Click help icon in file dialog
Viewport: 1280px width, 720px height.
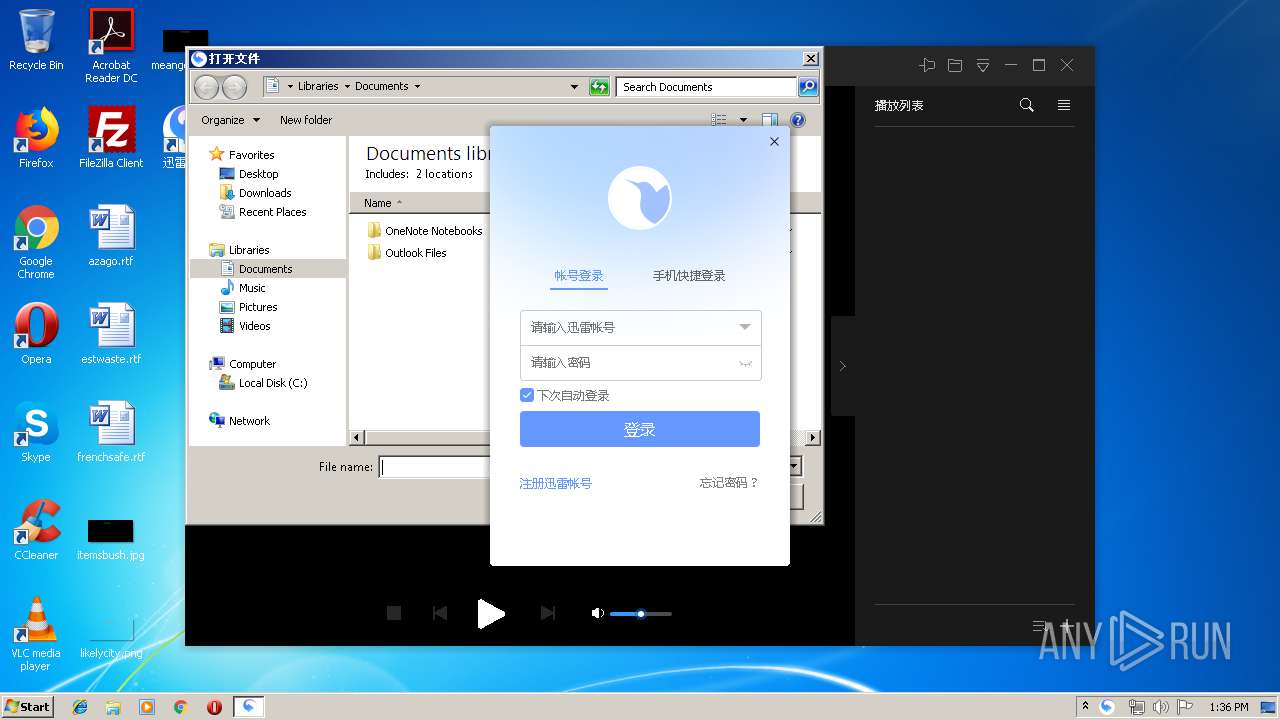pyautogui.click(x=798, y=120)
